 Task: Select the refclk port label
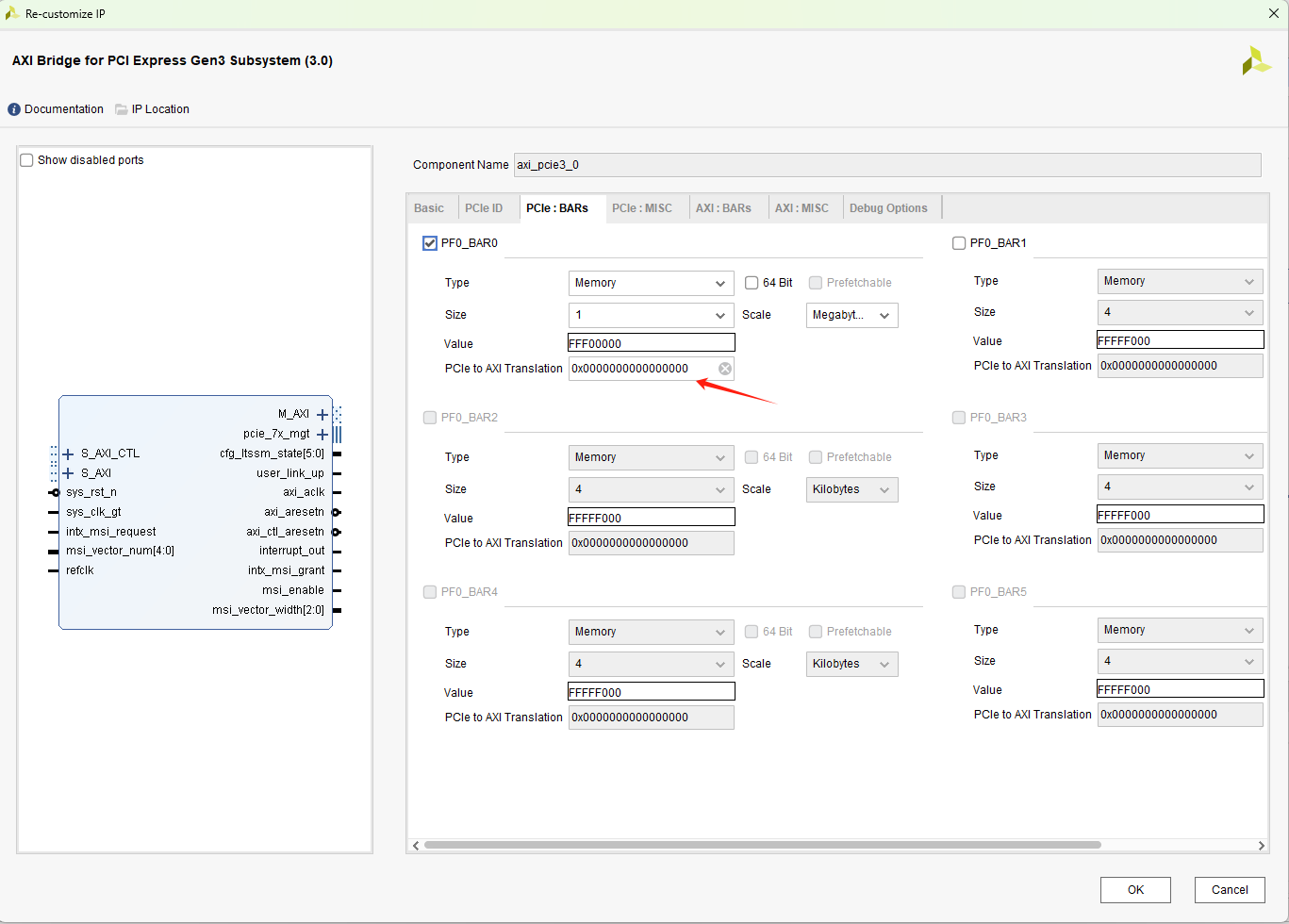[80, 570]
